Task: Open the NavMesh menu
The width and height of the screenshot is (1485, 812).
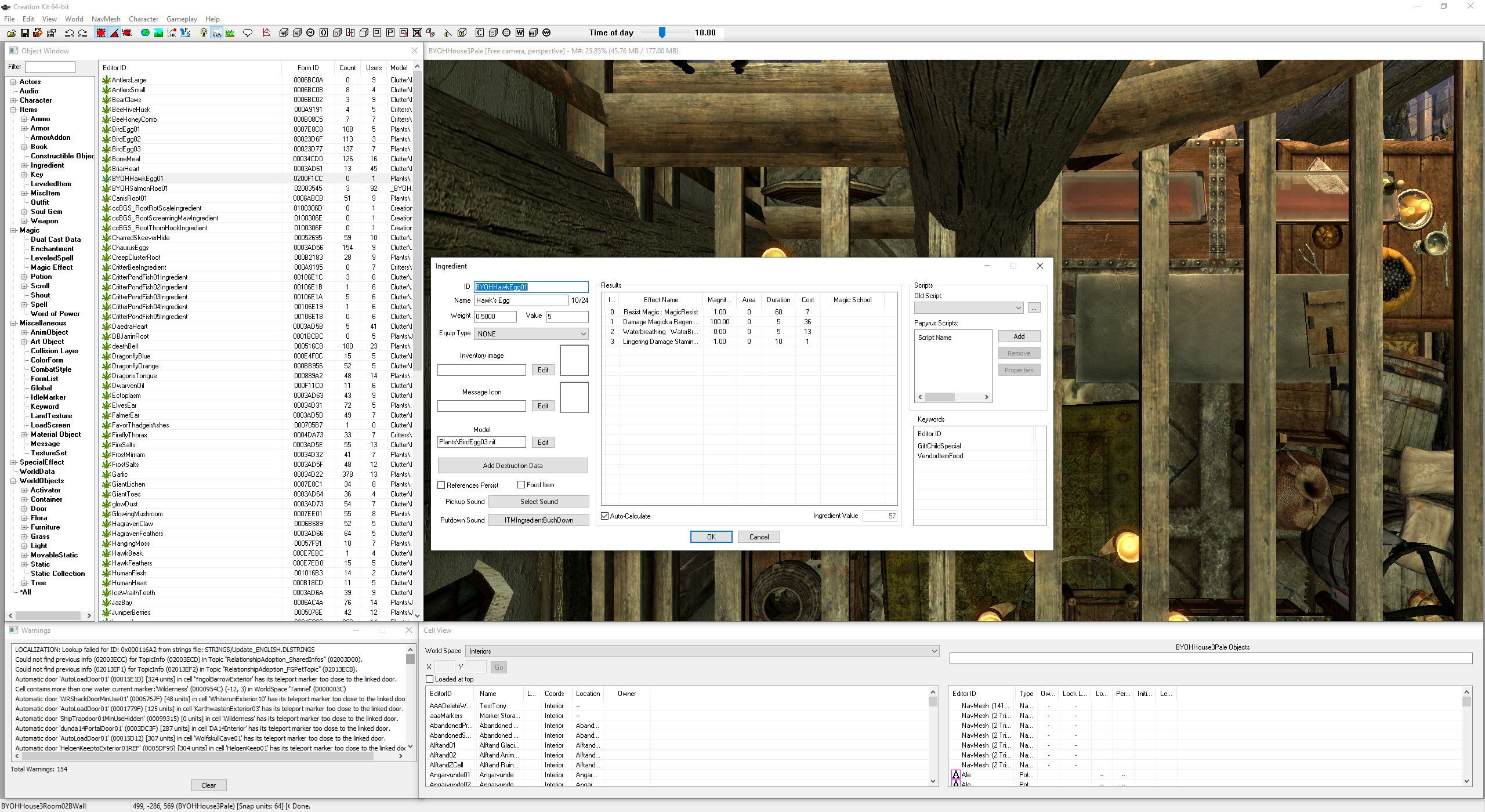Action: coord(106,19)
